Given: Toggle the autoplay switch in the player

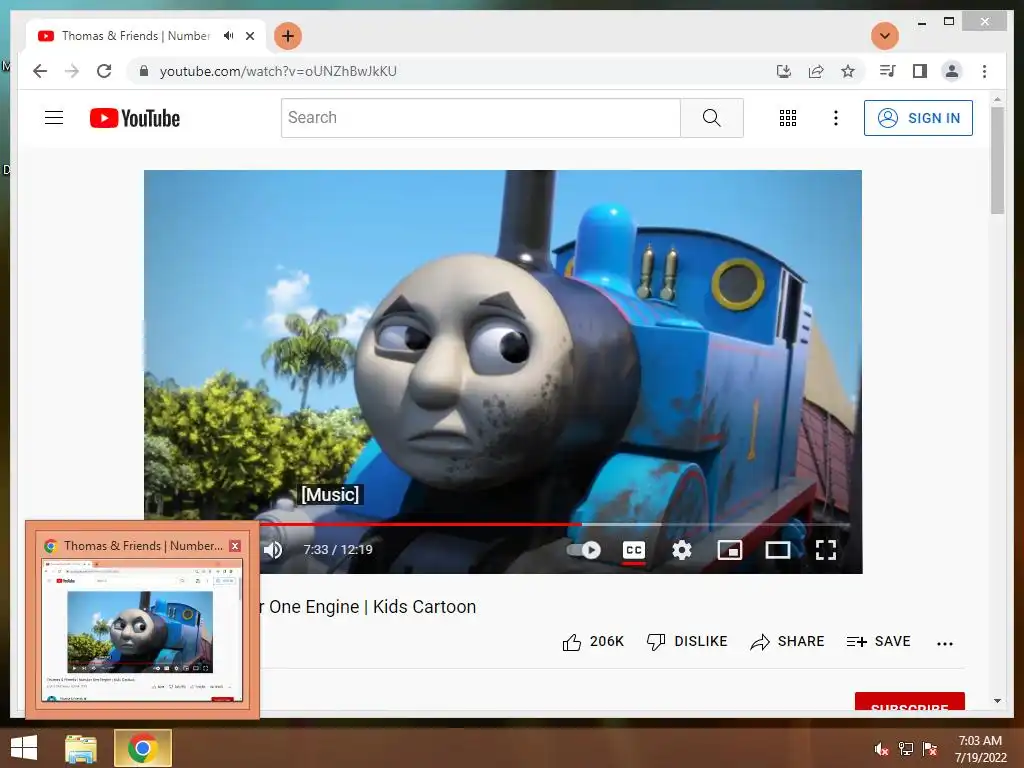Looking at the screenshot, I should coord(584,550).
